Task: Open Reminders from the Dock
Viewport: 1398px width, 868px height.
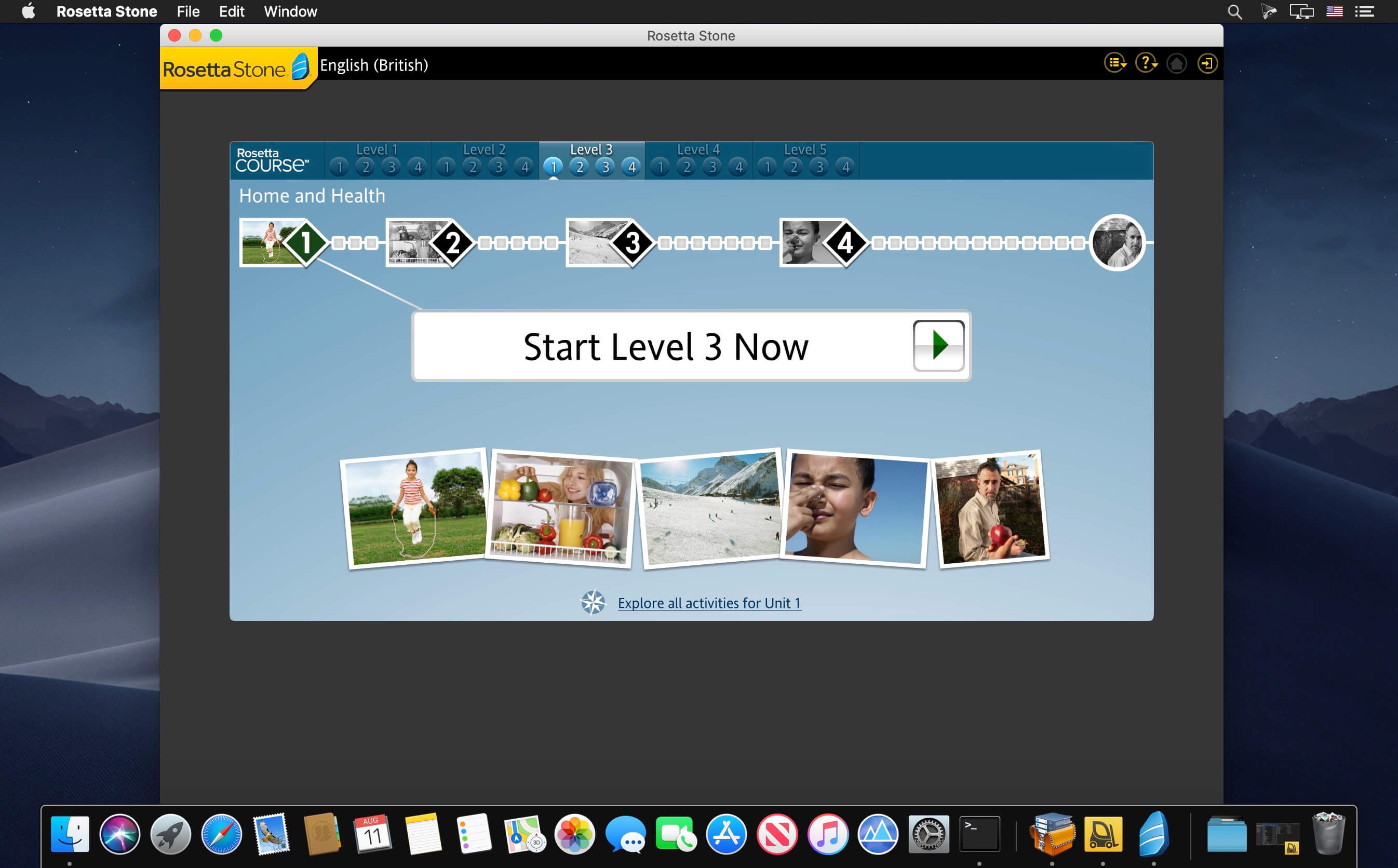Action: [474, 834]
